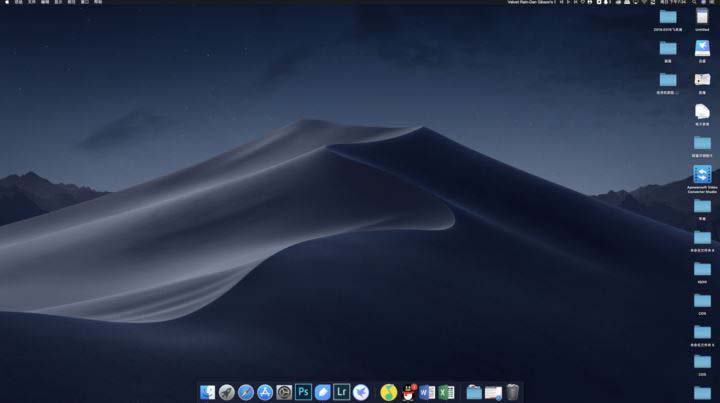The height and width of the screenshot is (403, 720).
Task: Launch Microsoft Excel from the Dock
Action: pos(446,392)
